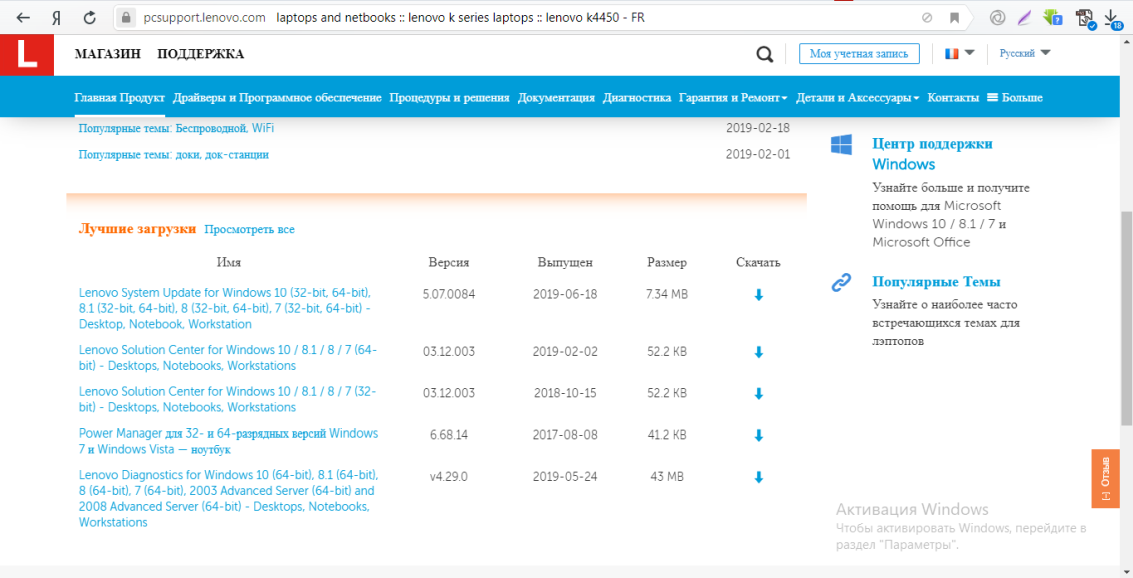Viewport: 1133px width, 578px height.
Task: Click version value v4.29.0
Action: click(x=449, y=477)
